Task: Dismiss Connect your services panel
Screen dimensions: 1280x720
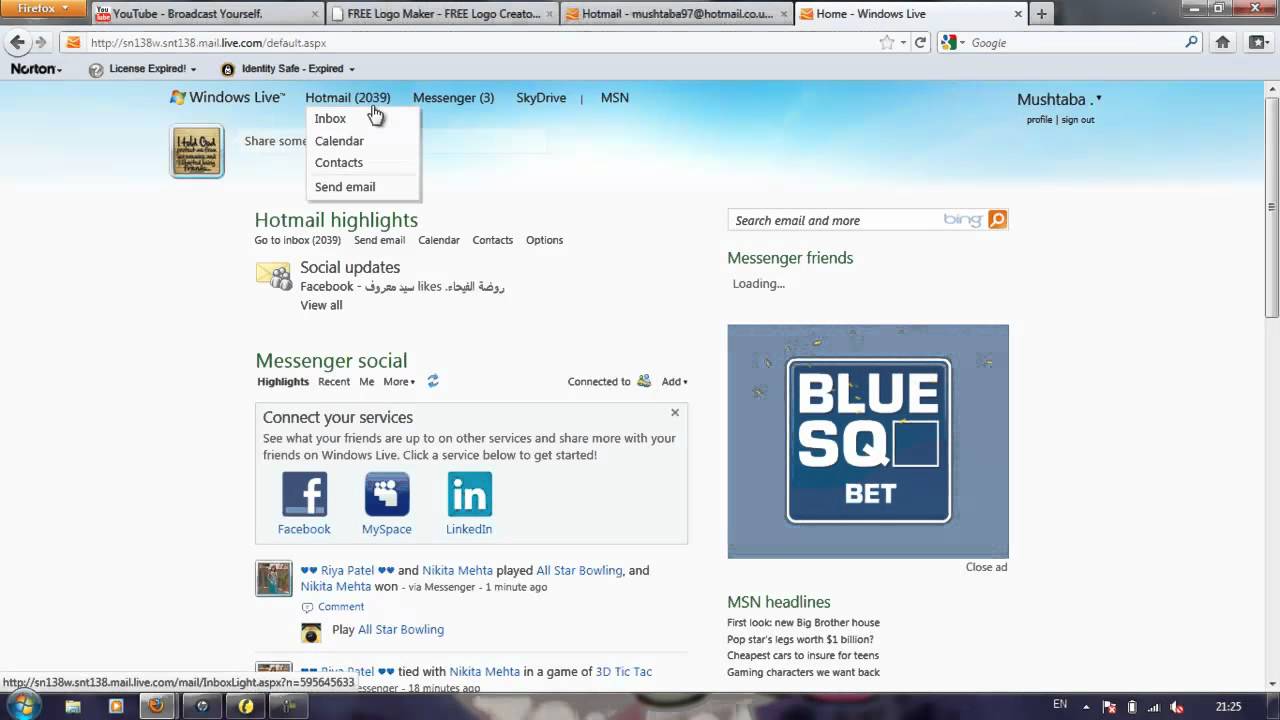Action: 675,412
